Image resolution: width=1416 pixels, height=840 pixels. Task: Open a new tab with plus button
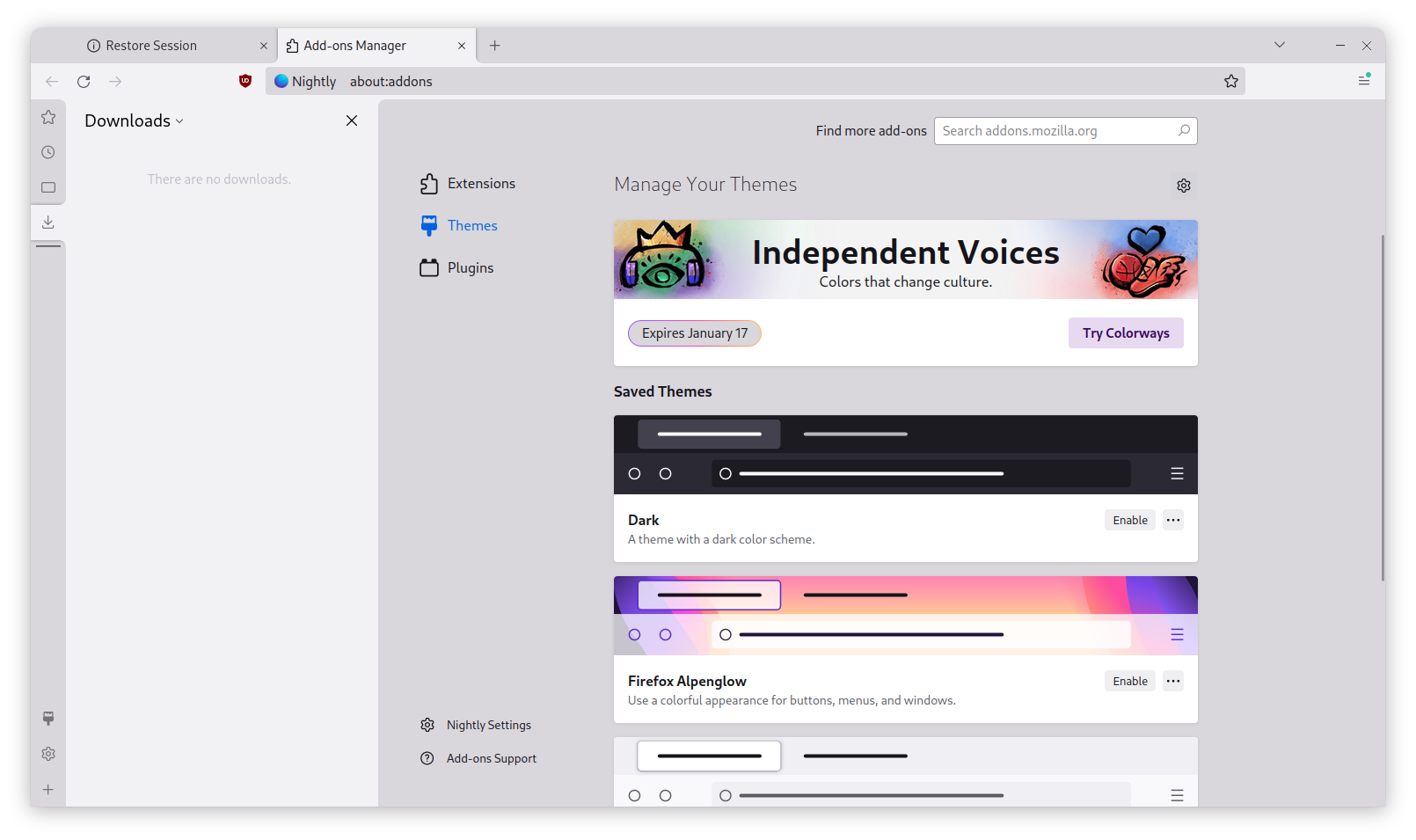(x=495, y=45)
